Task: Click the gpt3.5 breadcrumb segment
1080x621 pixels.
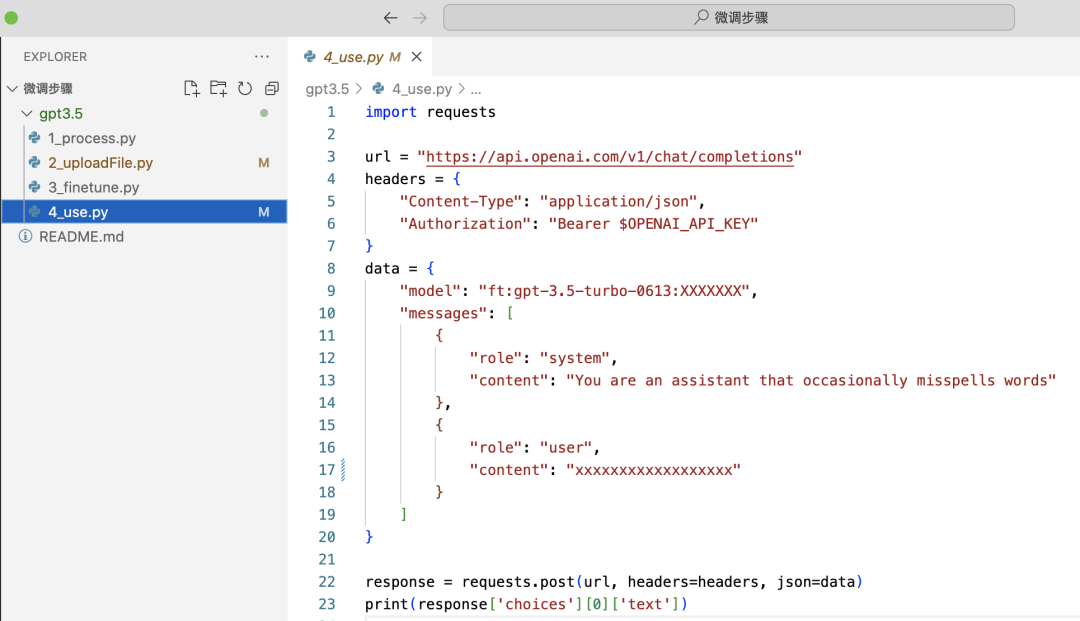Action: tap(327, 89)
